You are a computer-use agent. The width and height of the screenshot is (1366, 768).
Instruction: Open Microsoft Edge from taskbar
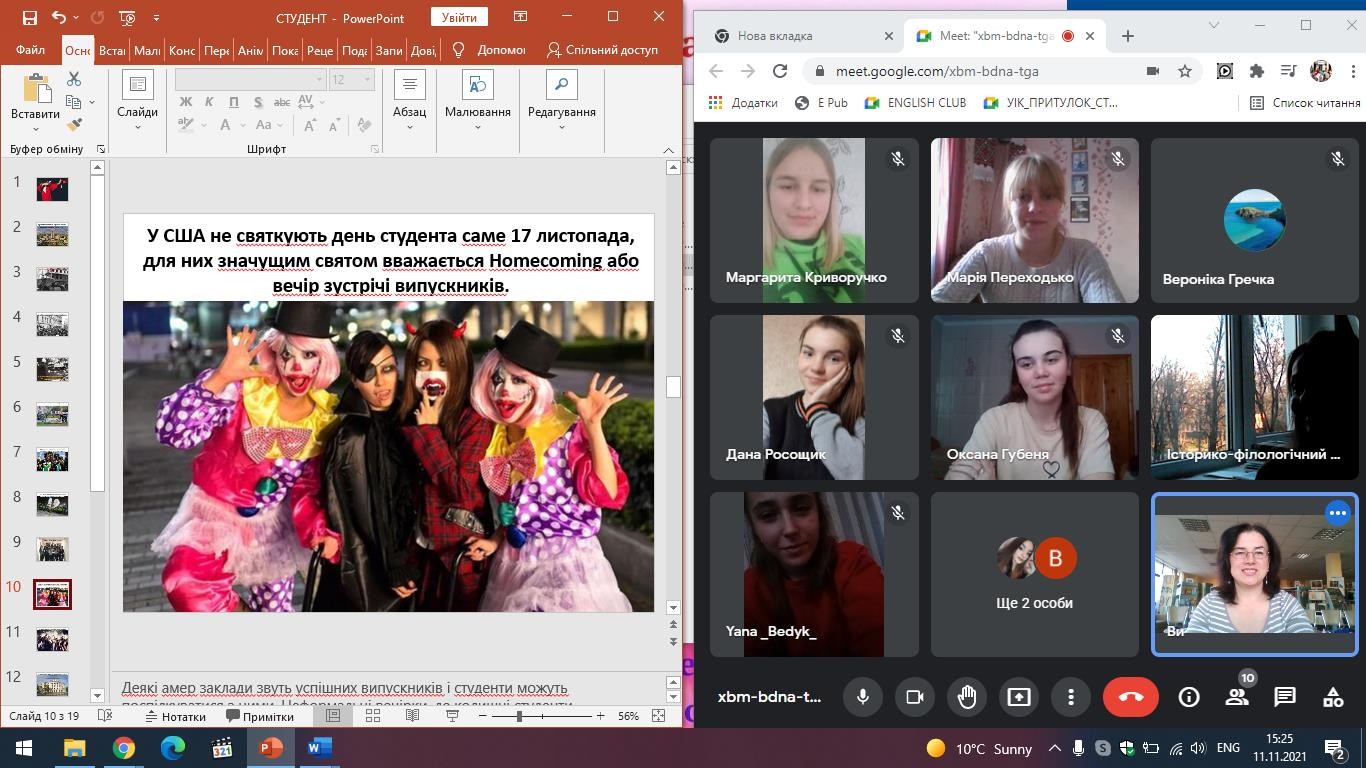[x=173, y=748]
